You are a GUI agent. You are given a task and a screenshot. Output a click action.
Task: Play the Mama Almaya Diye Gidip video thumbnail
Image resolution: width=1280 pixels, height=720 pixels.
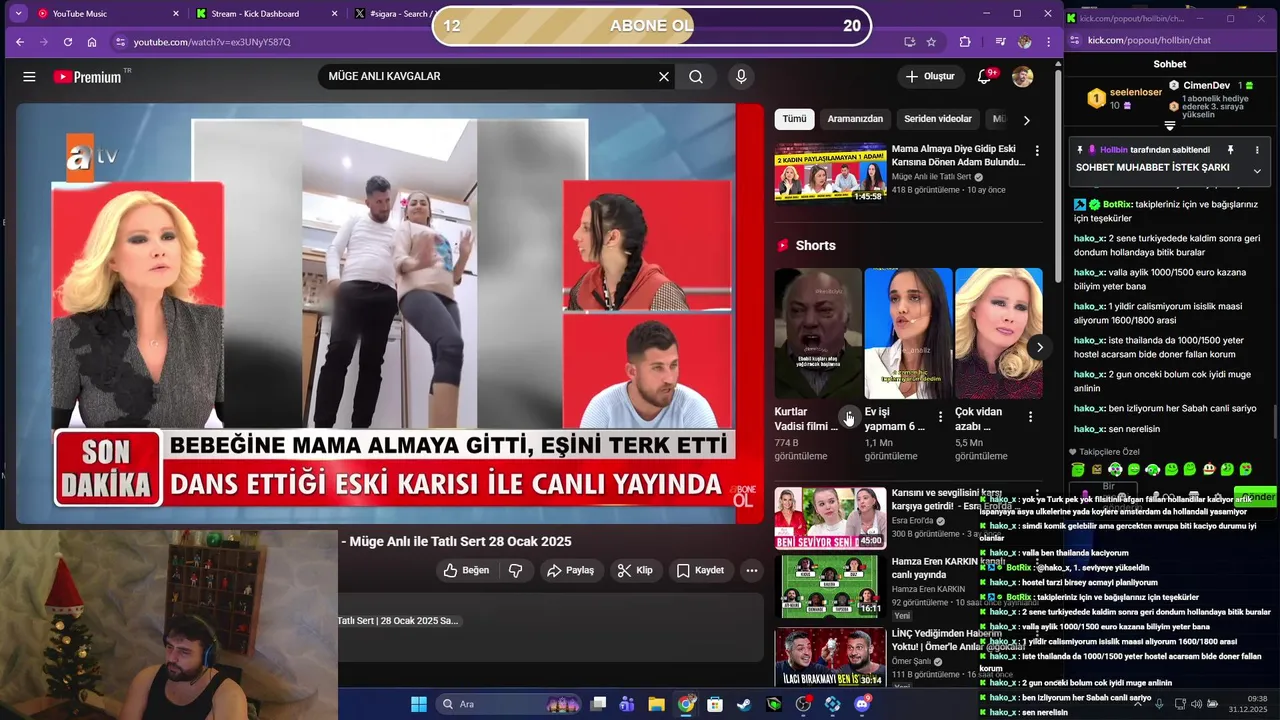click(x=830, y=172)
